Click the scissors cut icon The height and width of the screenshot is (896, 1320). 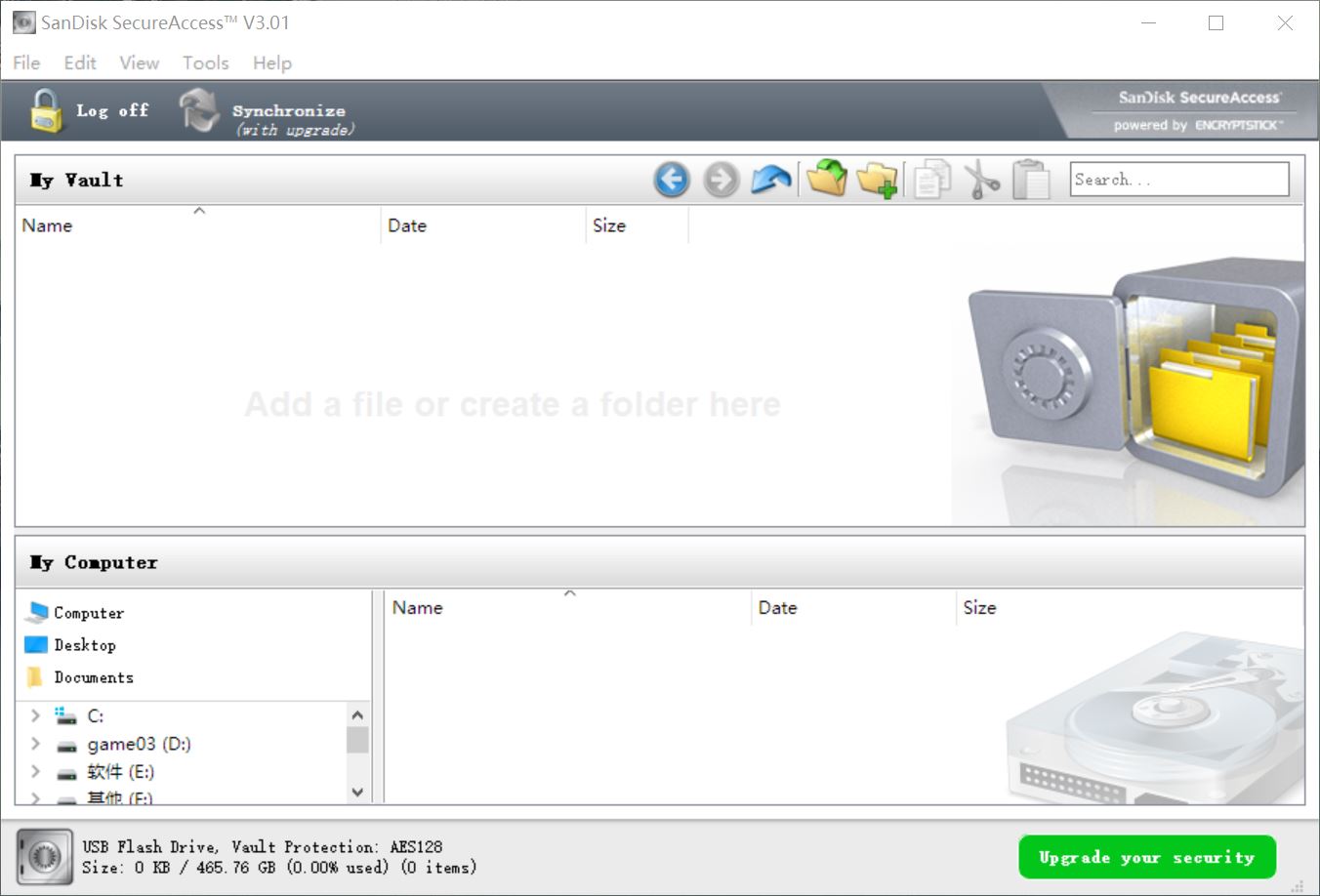pyautogui.click(x=981, y=180)
